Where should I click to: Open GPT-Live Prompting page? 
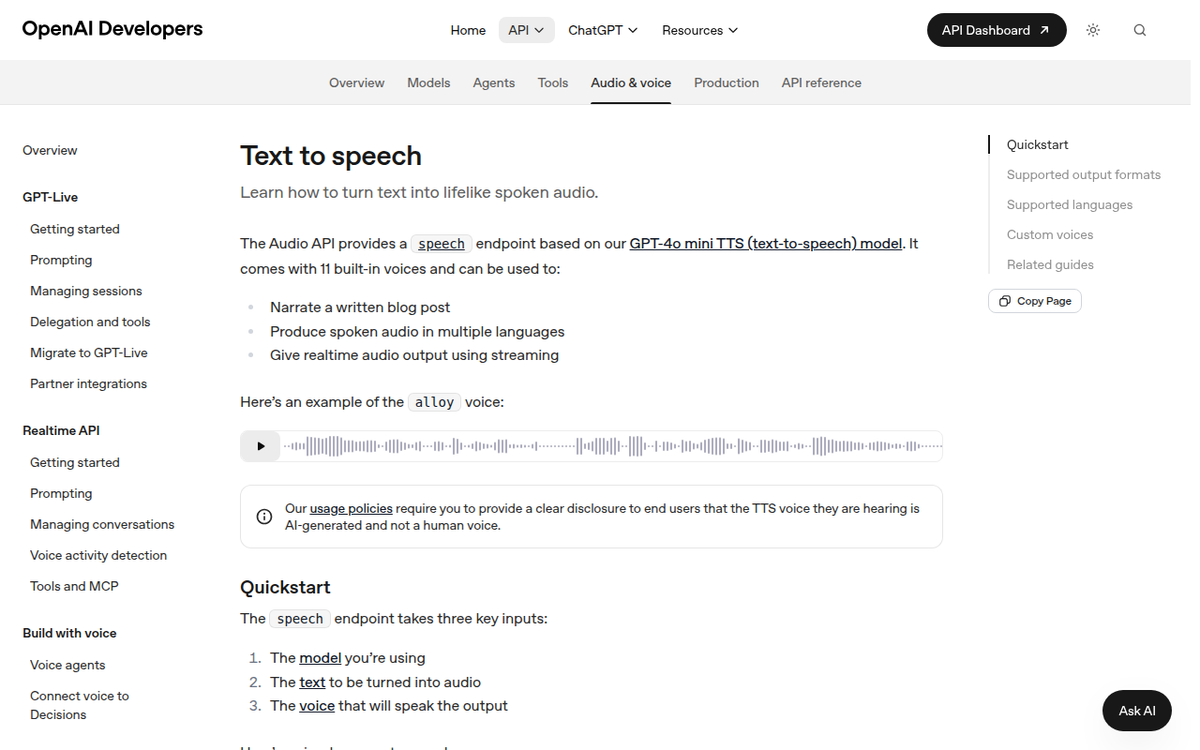click(x=61, y=260)
